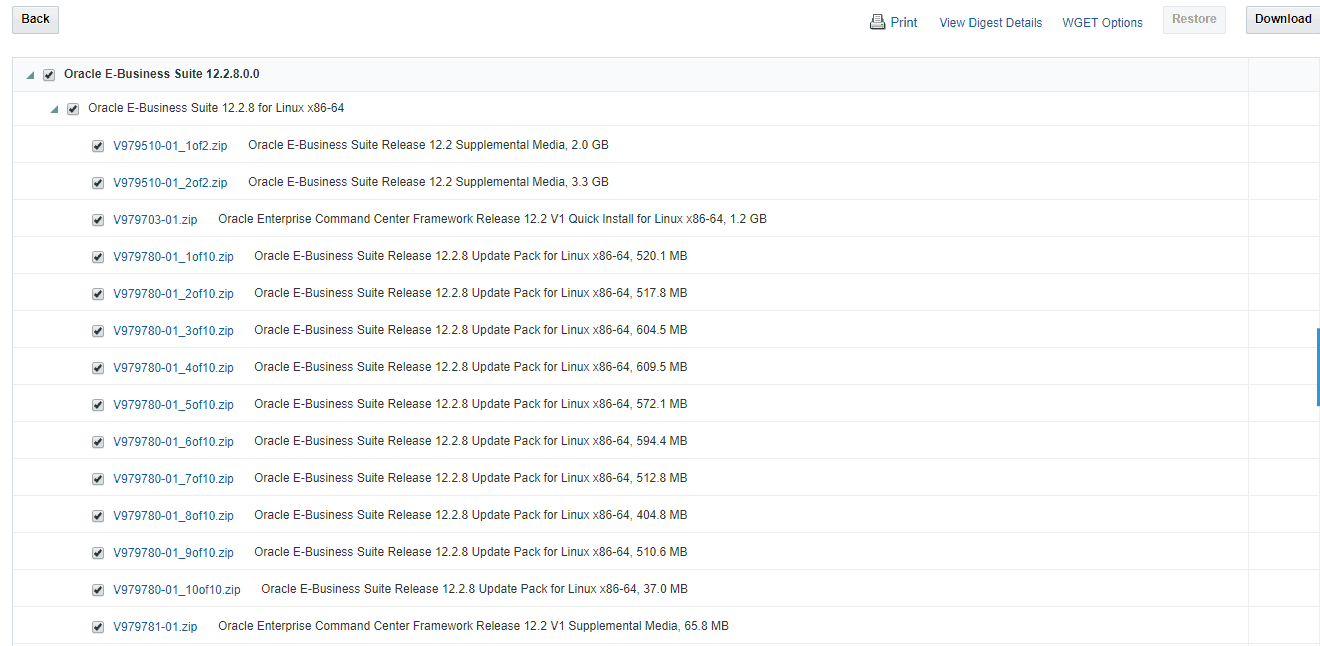The width and height of the screenshot is (1320, 646).
Task: Select Update Pack description ending 609.5 MB
Action: point(471,367)
